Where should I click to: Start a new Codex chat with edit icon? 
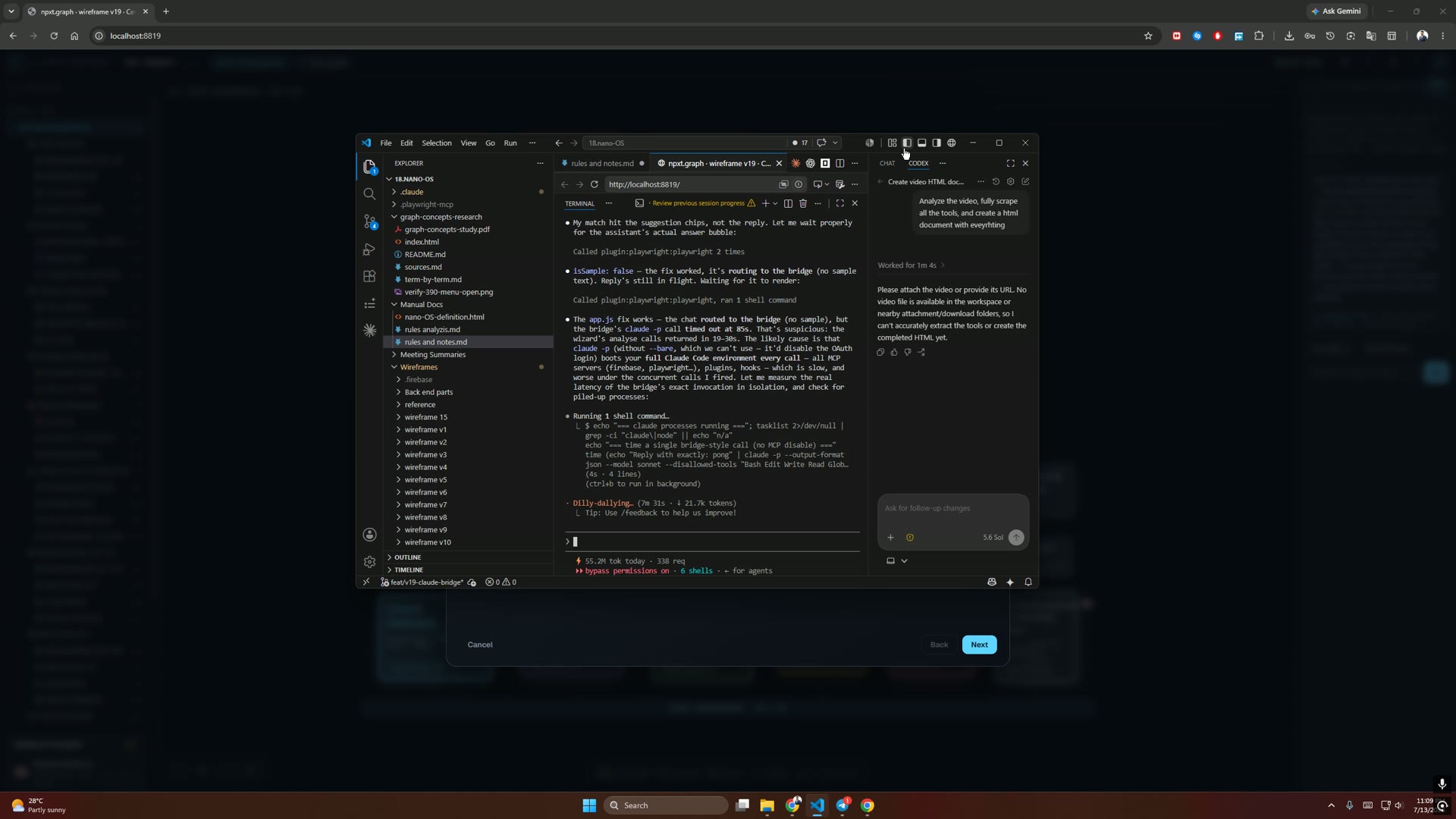pos(1025,182)
